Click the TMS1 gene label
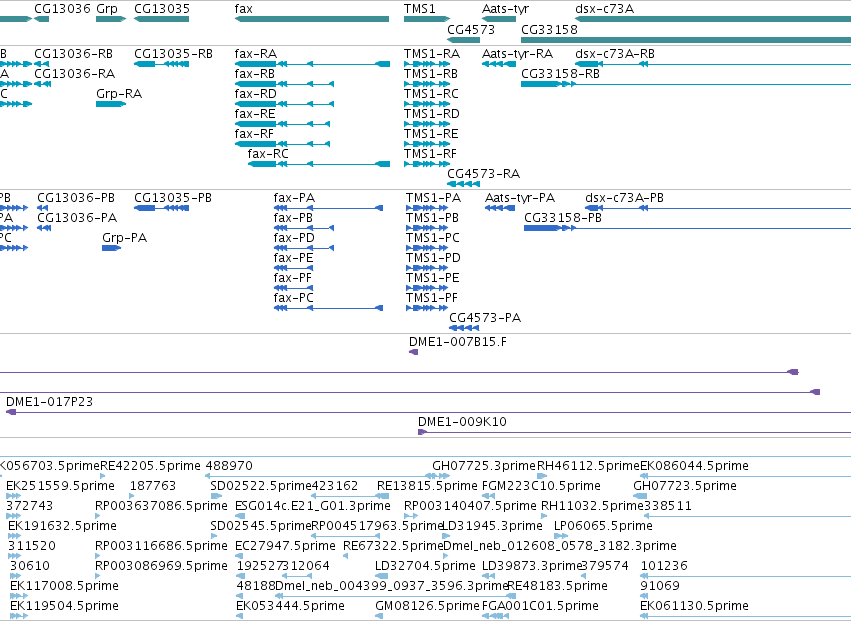The height and width of the screenshot is (621, 851). [420, 9]
